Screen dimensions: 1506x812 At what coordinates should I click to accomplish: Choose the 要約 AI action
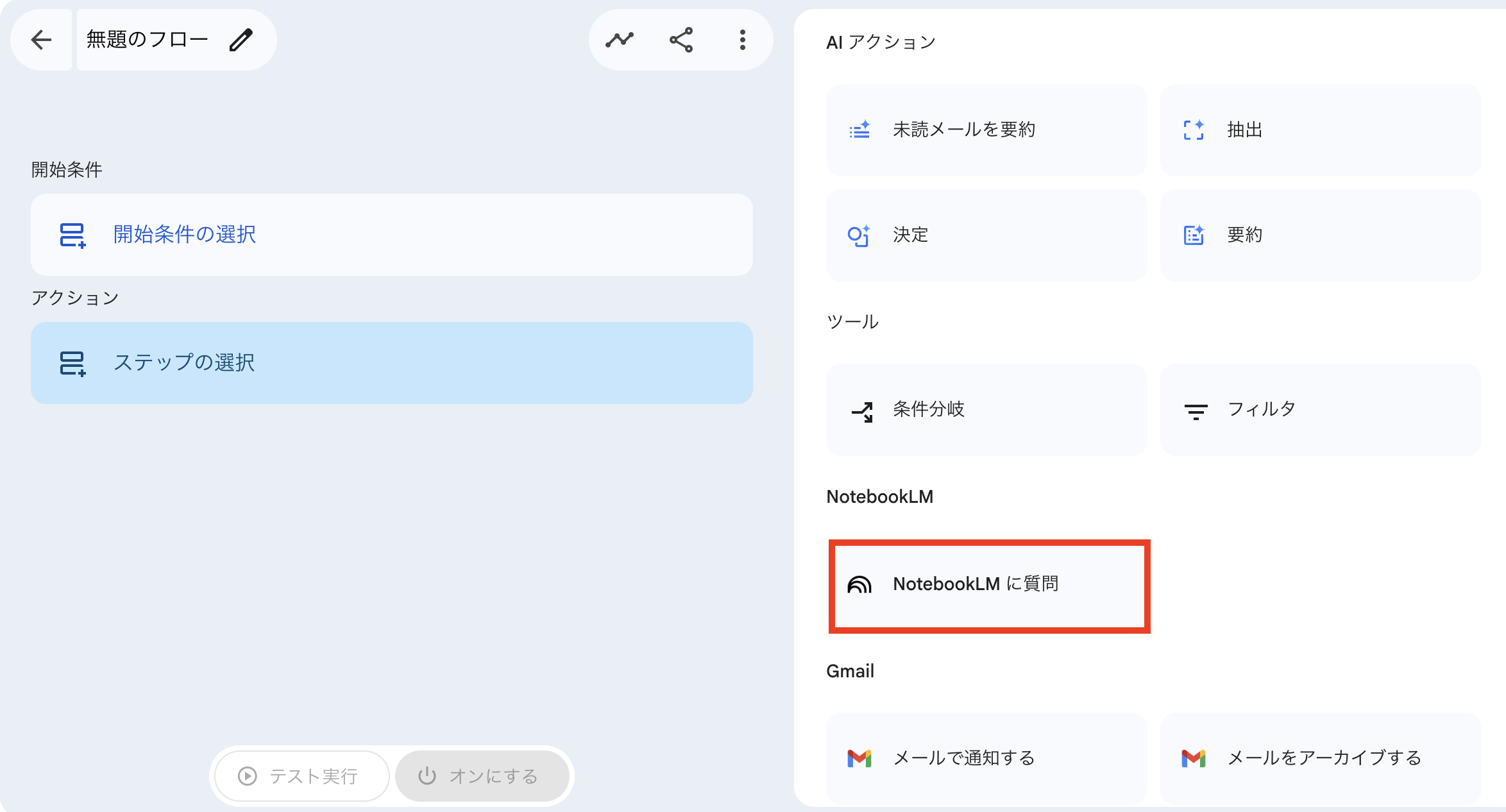(x=1321, y=235)
